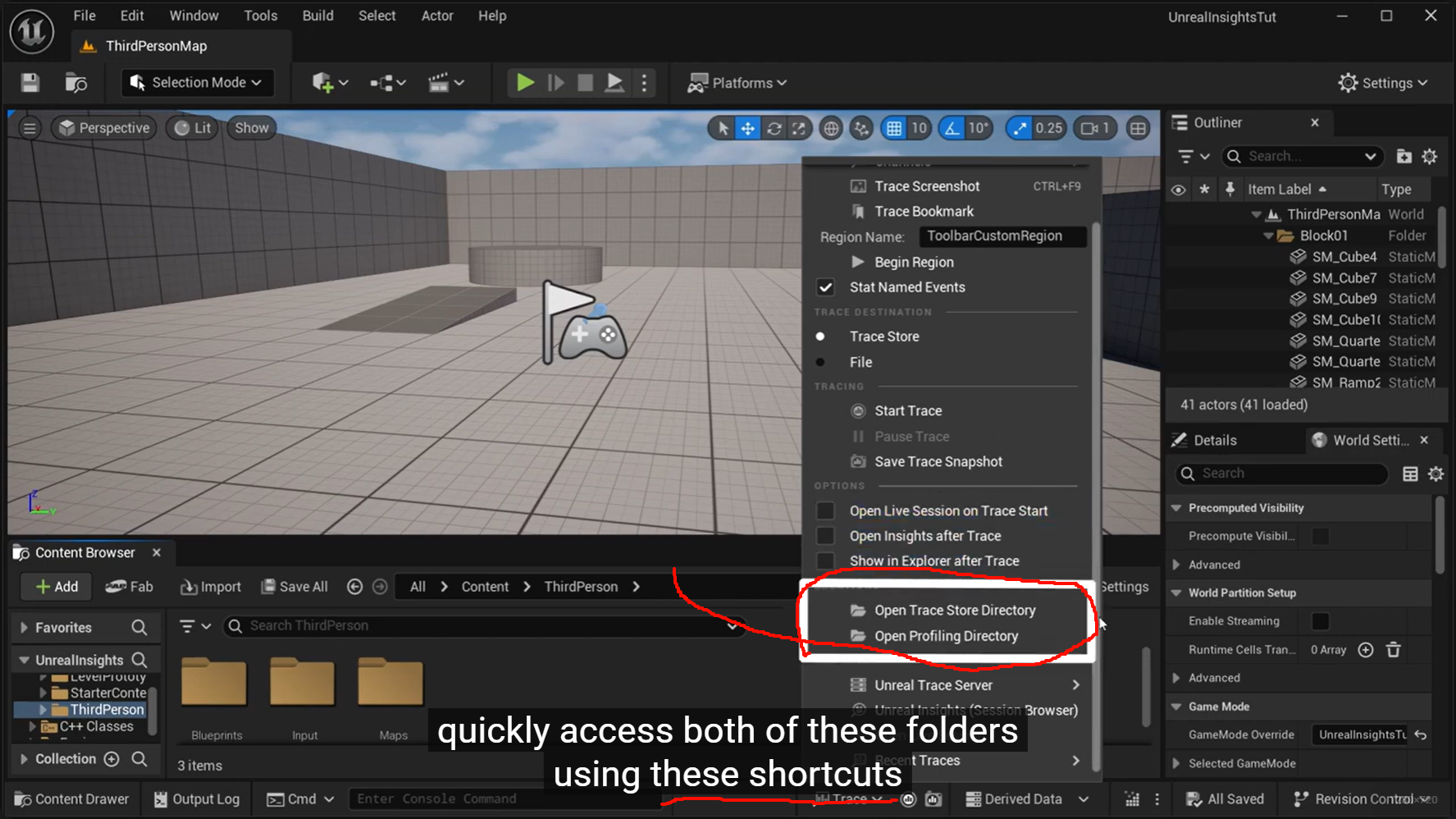
Task: Click the Eject/skip play icon
Action: point(614,83)
